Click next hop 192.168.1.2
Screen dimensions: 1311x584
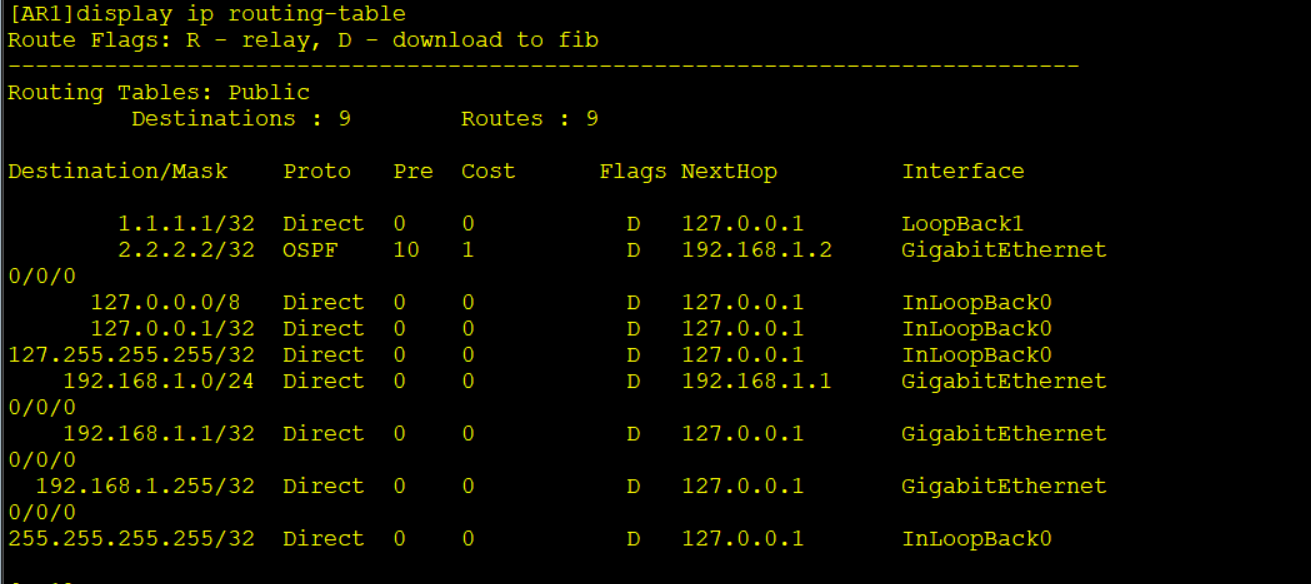[x=756, y=249]
